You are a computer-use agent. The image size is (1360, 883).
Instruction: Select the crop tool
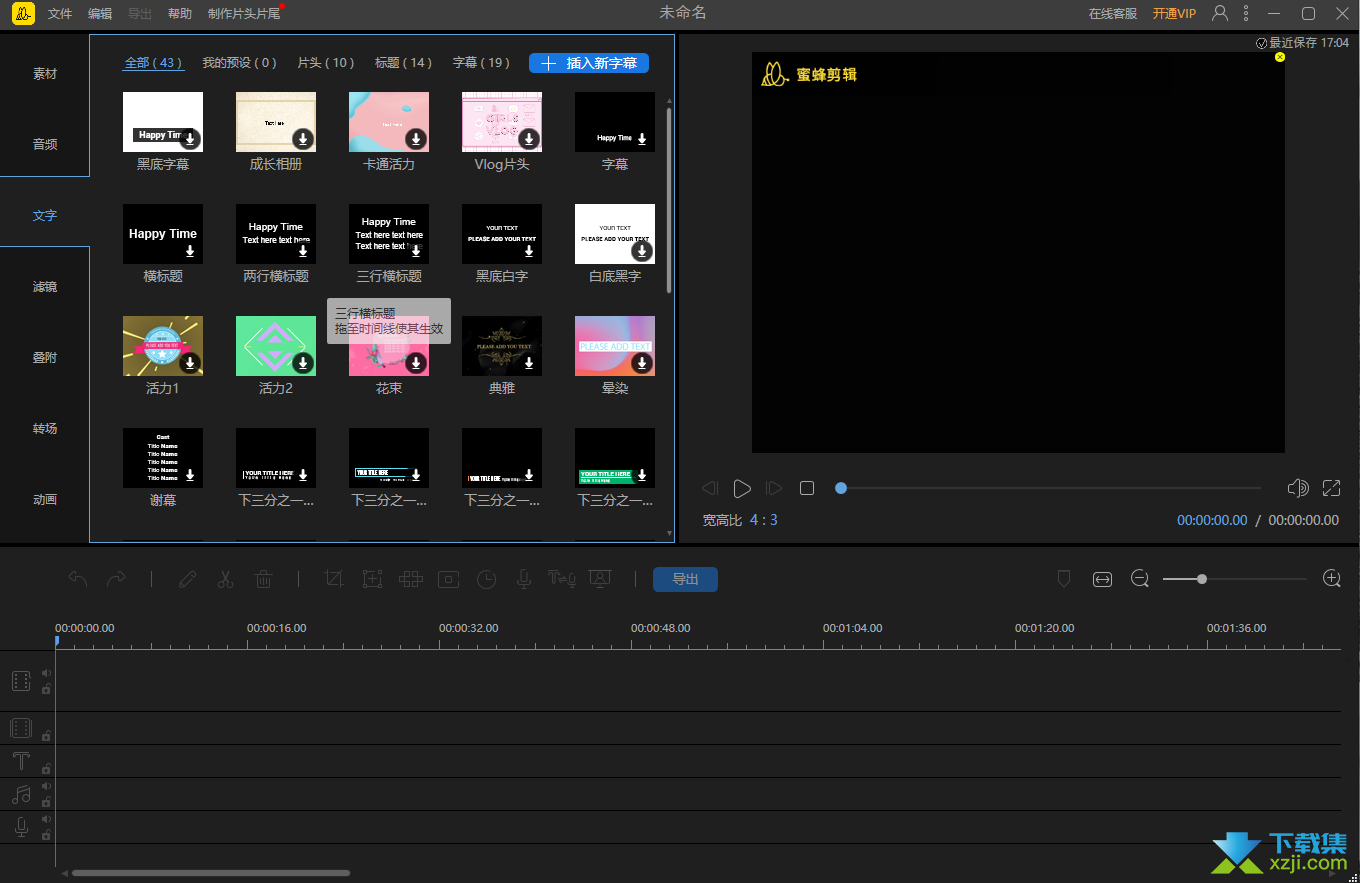point(334,579)
